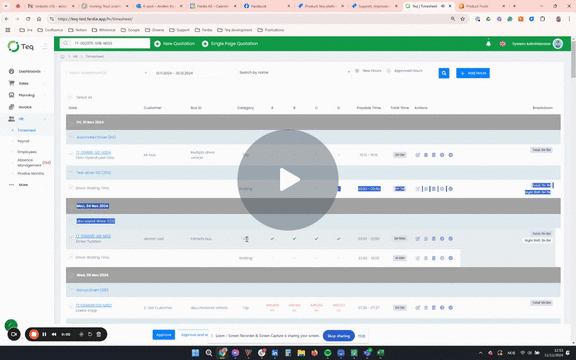
Task: Click Stop sharing in the Loom banner
Action: (x=339, y=336)
